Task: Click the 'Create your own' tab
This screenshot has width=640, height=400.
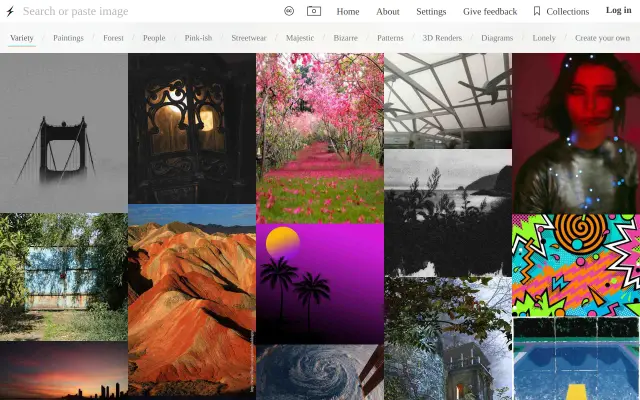Action: (x=602, y=38)
